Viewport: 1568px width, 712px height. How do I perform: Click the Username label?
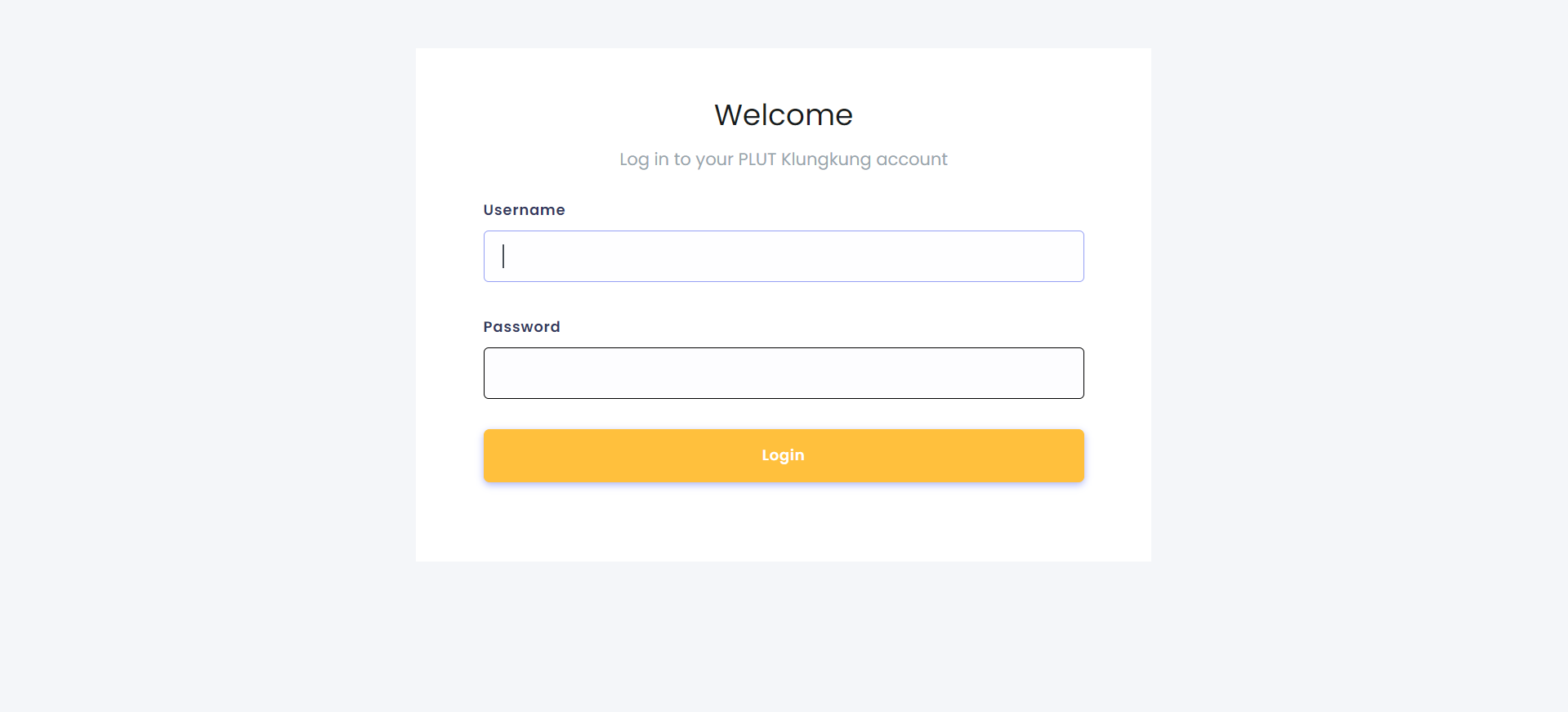pos(524,210)
